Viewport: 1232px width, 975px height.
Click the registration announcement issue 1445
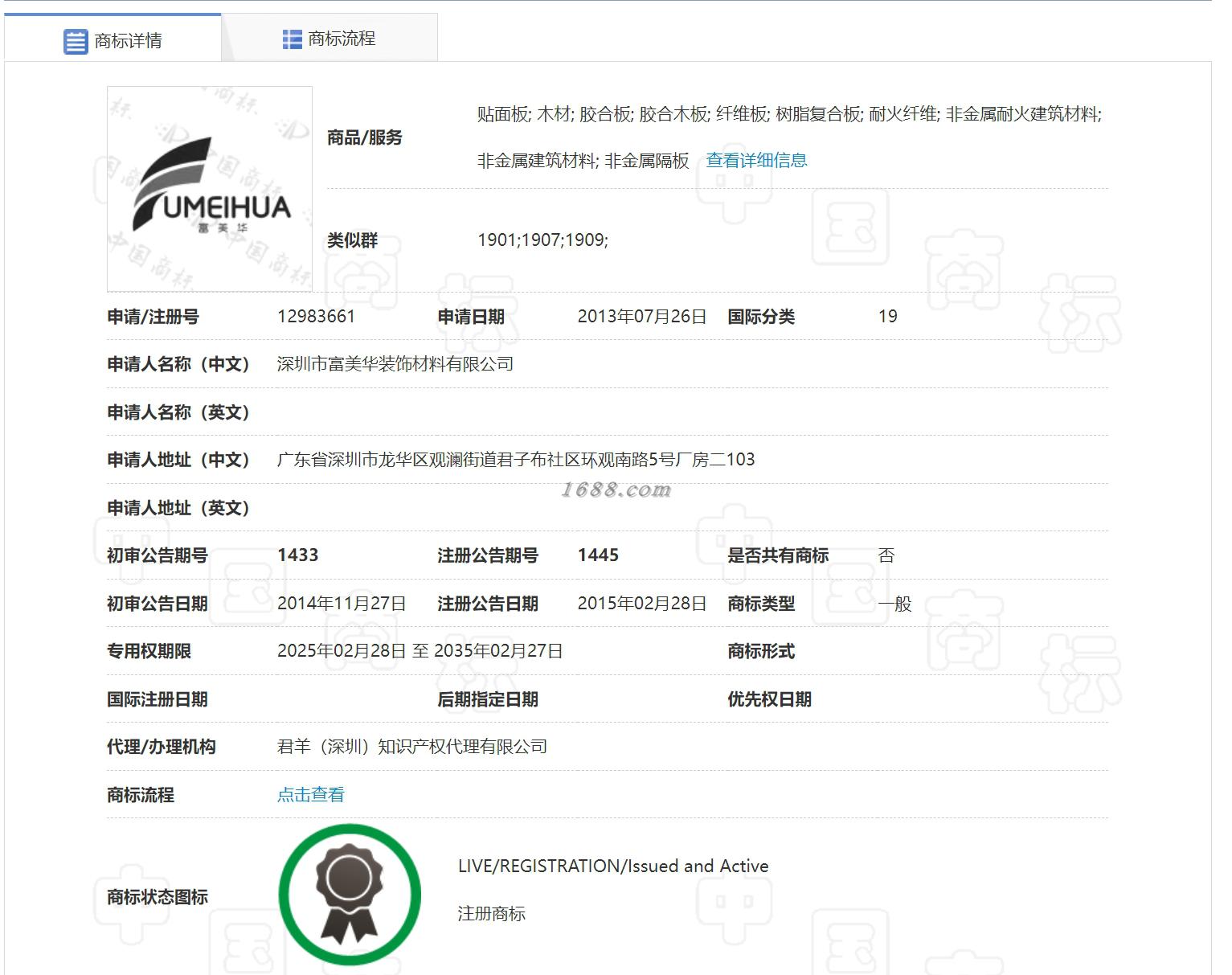click(x=599, y=555)
